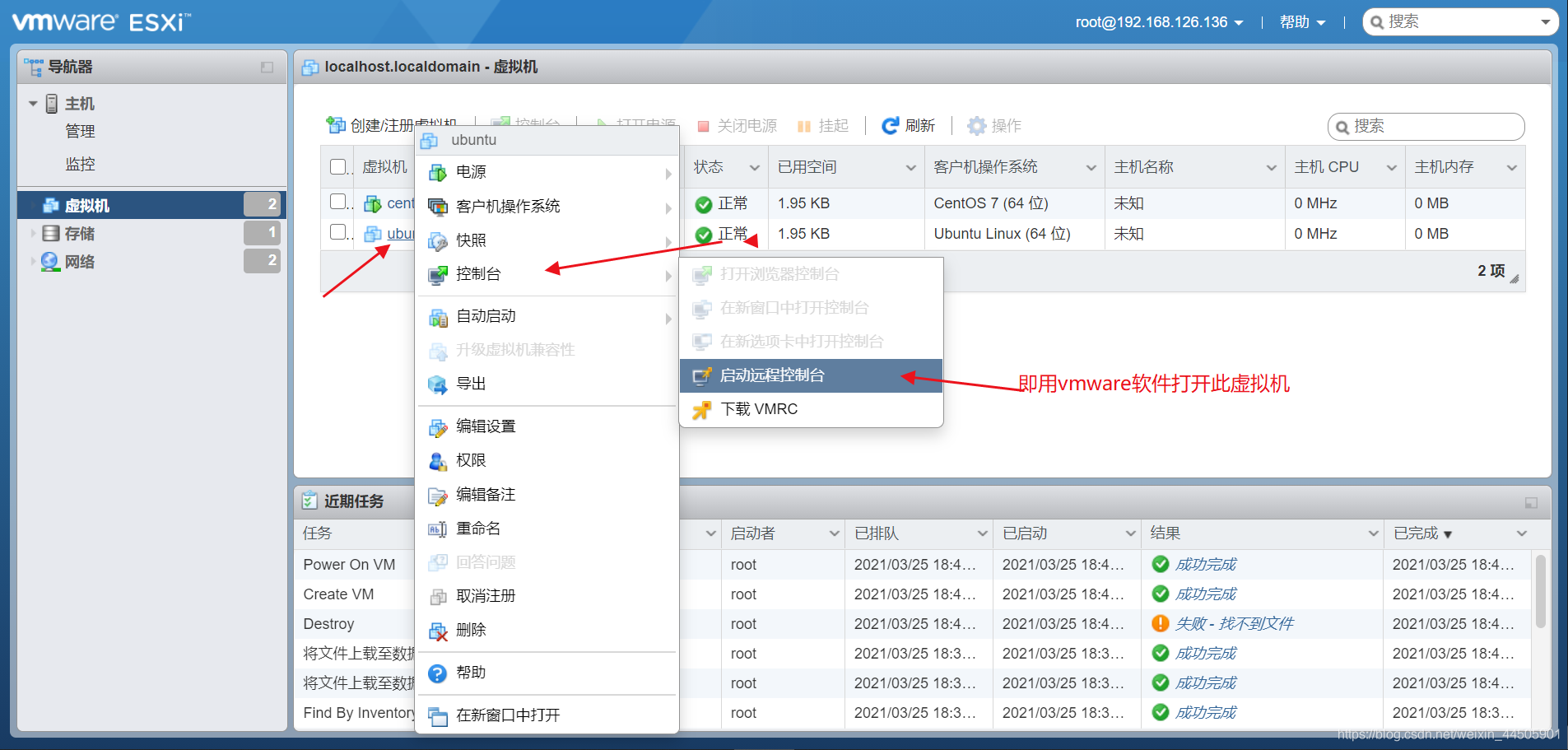Choose 取消注册 from the context menu
1568x750 pixels.
547,596
